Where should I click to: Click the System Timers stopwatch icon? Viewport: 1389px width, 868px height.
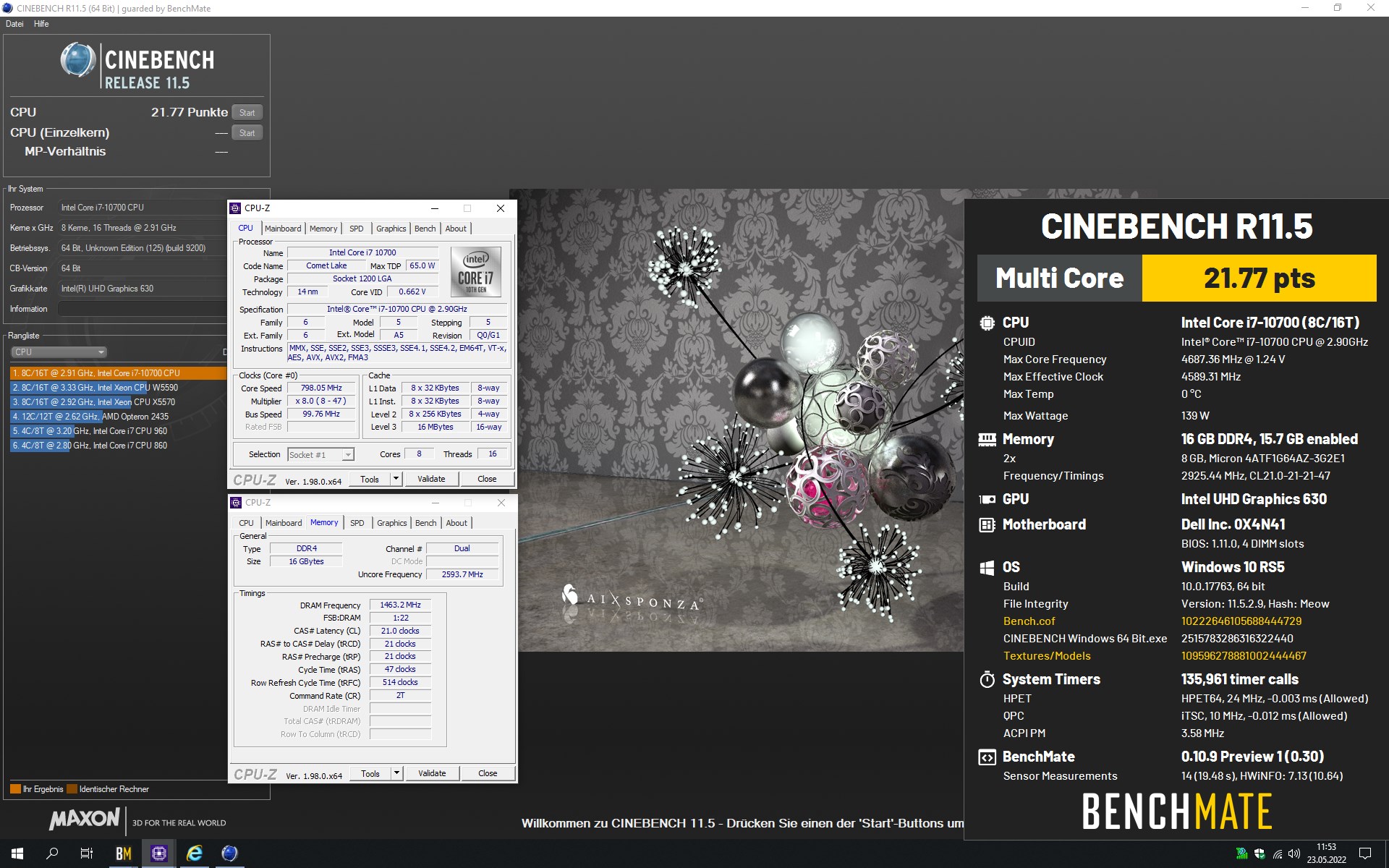click(x=987, y=679)
